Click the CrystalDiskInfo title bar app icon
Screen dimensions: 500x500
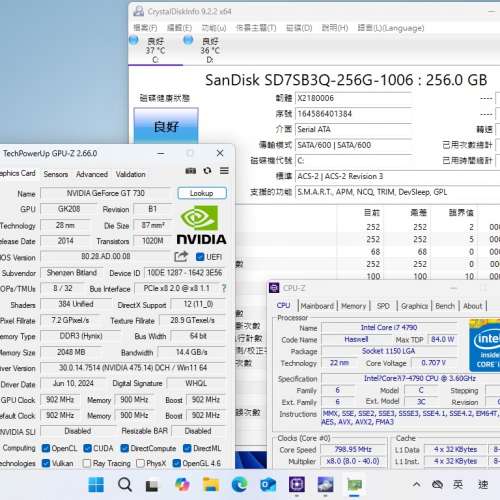coord(138,11)
